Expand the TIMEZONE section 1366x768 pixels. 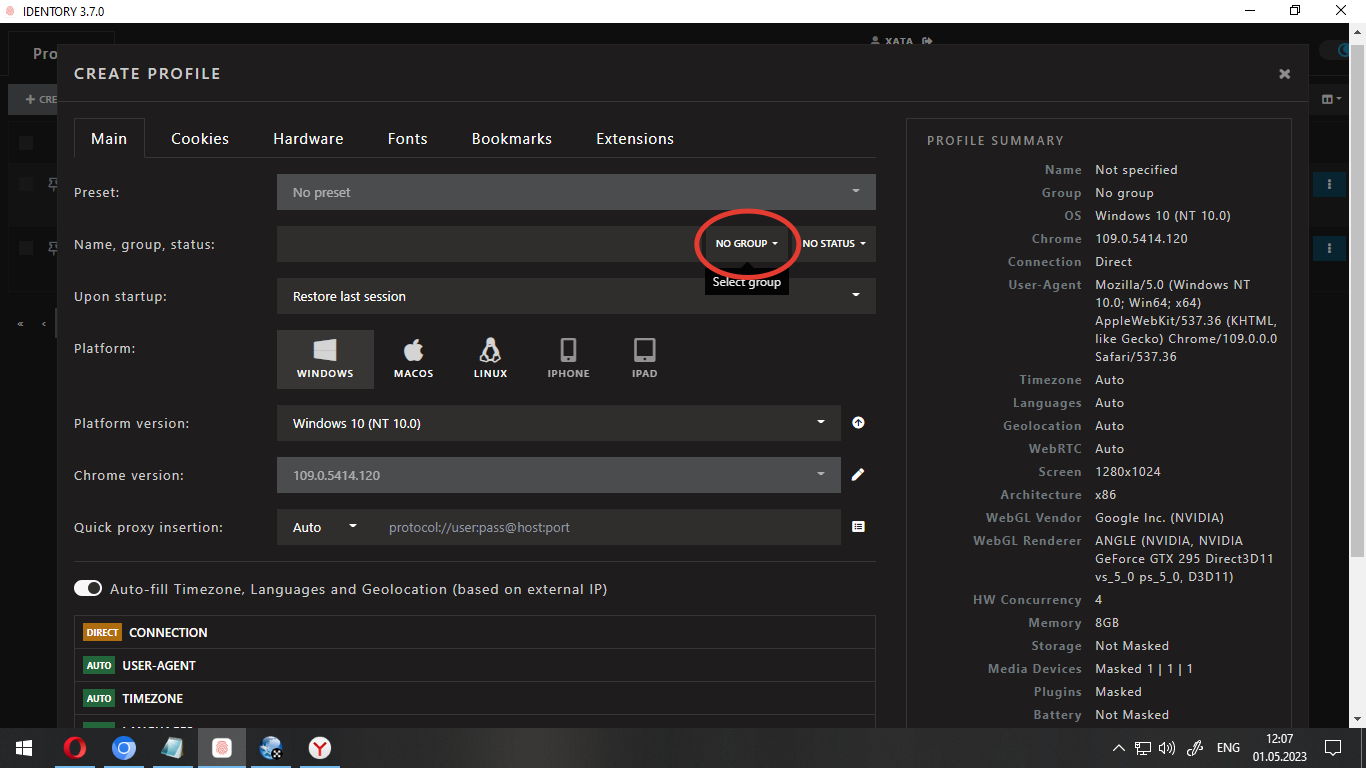pos(153,699)
